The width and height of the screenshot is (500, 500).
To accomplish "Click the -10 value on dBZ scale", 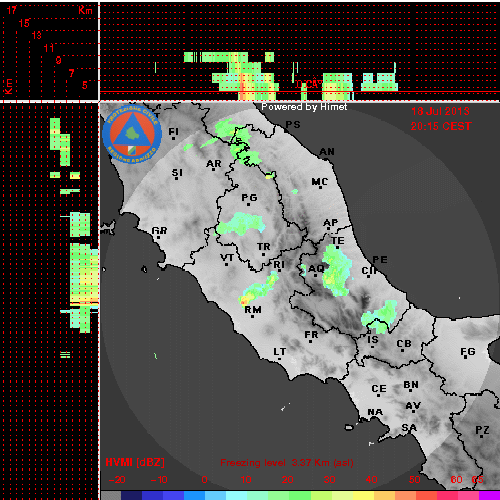I will point(159,480).
